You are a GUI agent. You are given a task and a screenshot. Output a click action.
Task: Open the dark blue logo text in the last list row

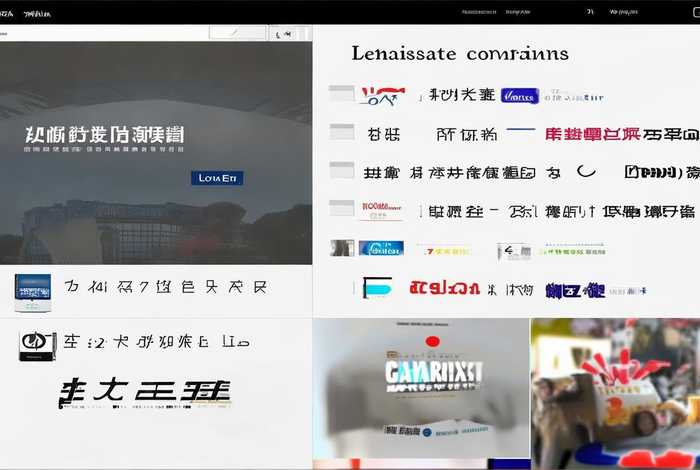(x=575, y=290)
